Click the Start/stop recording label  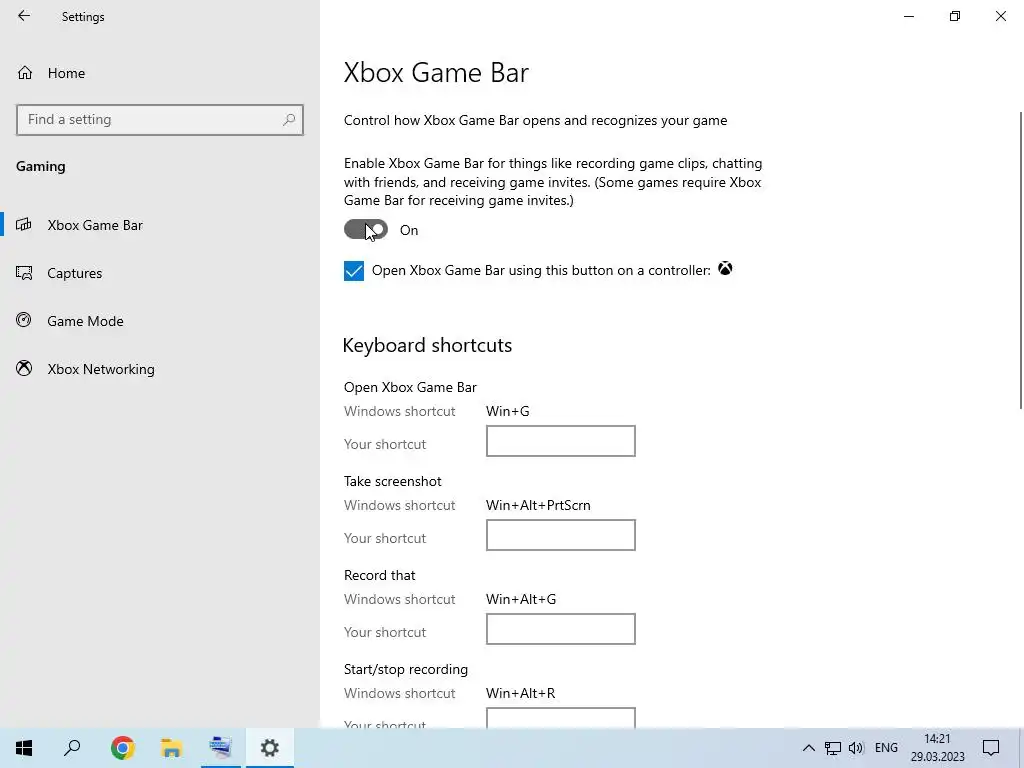coord(406,669)
